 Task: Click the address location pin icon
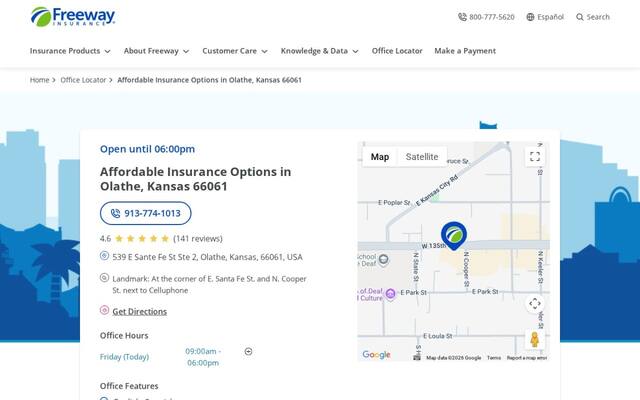click(x=104, y=256)
